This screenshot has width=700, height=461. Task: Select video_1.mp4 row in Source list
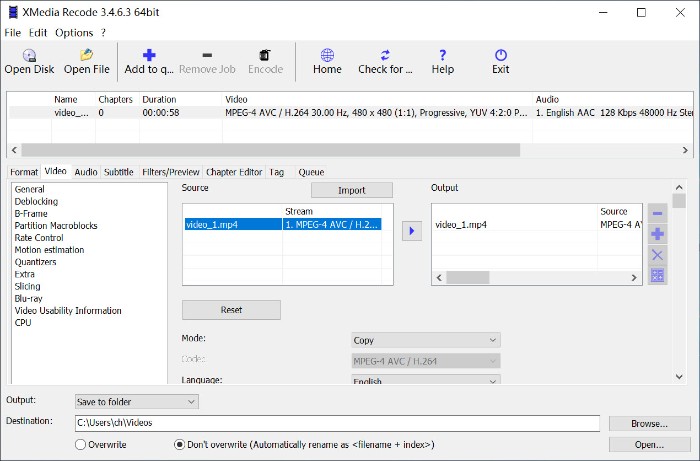[283, 224]
